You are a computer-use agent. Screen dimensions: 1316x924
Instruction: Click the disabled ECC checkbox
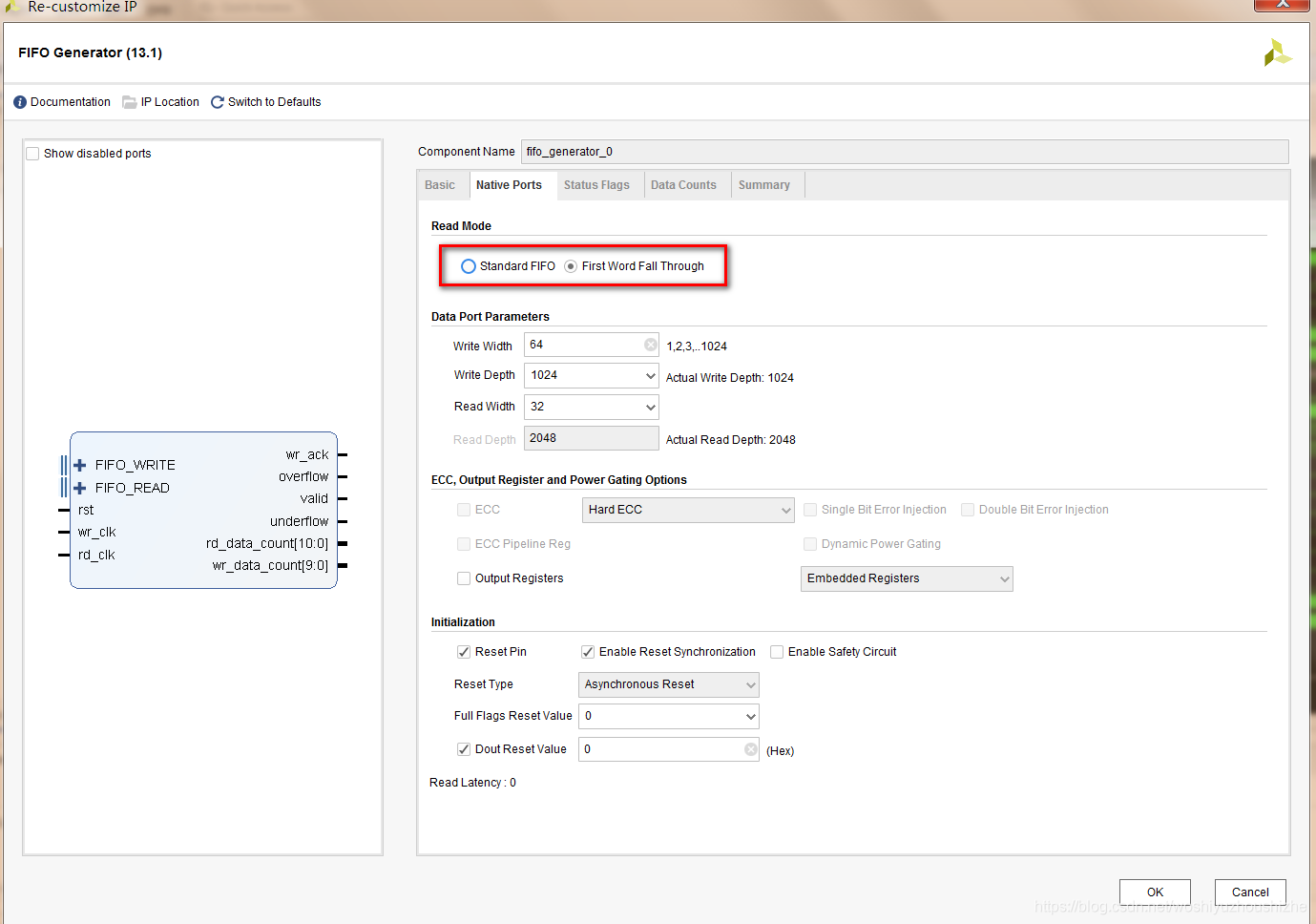(x=464, y=510)
